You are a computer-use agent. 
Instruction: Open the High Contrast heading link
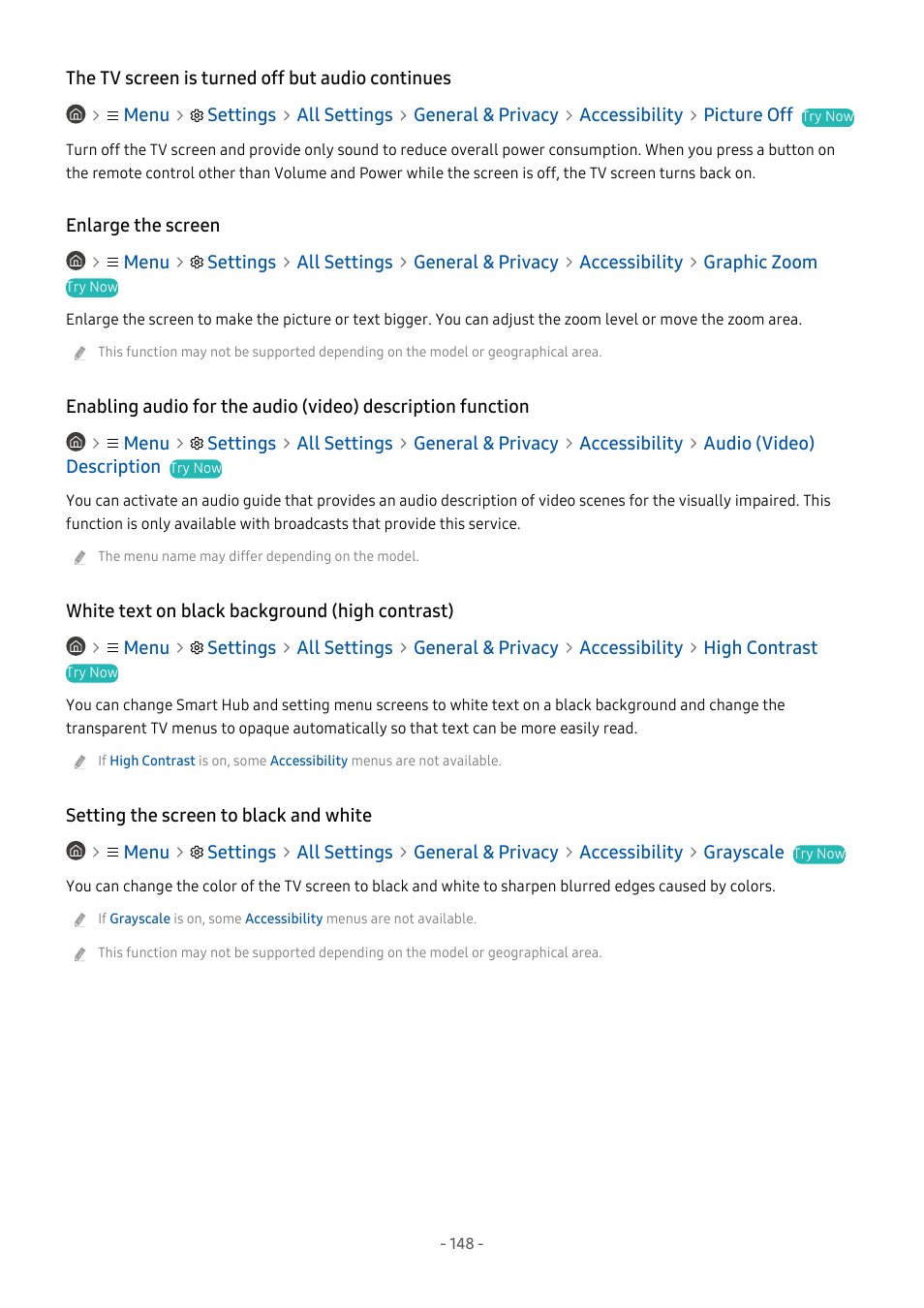point(759,648)
